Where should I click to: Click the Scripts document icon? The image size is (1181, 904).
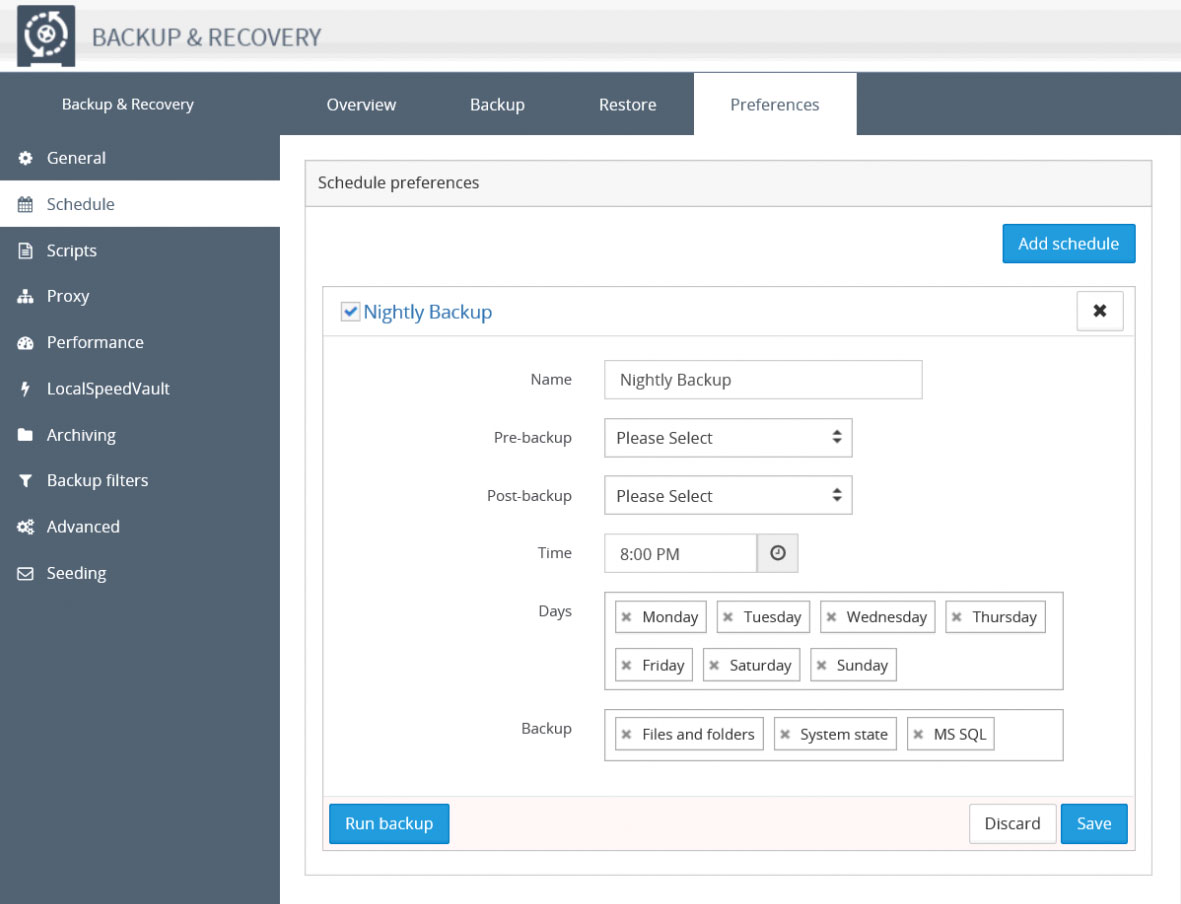(x=28, y=250)
